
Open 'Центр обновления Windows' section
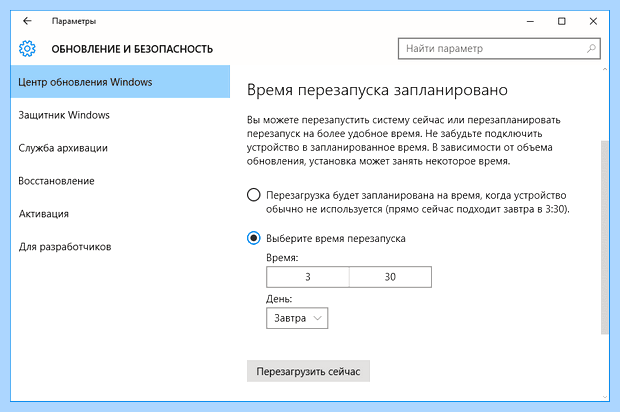point(120,82)
